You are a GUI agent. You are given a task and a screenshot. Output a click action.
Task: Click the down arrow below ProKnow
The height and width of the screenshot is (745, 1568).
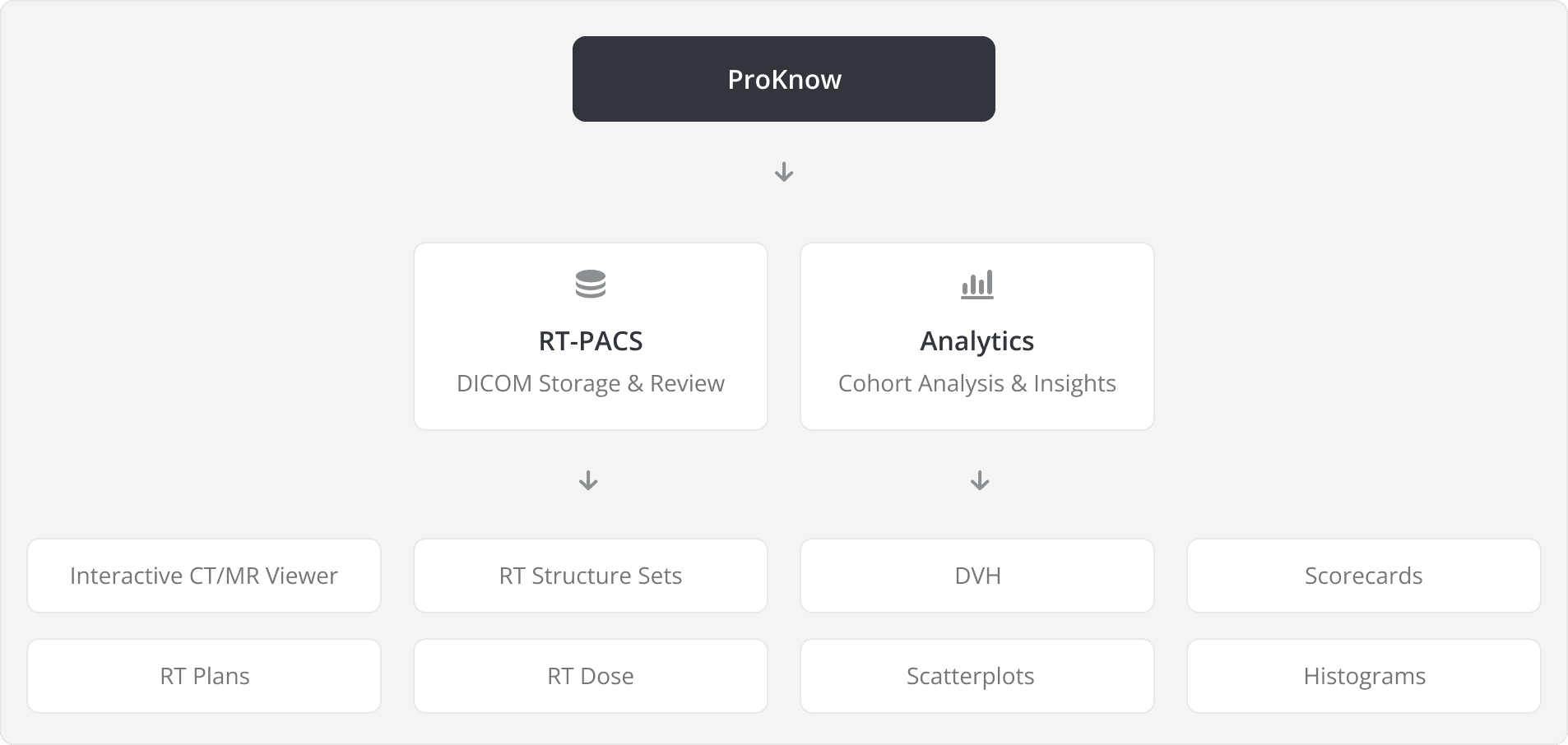(784, 172)
